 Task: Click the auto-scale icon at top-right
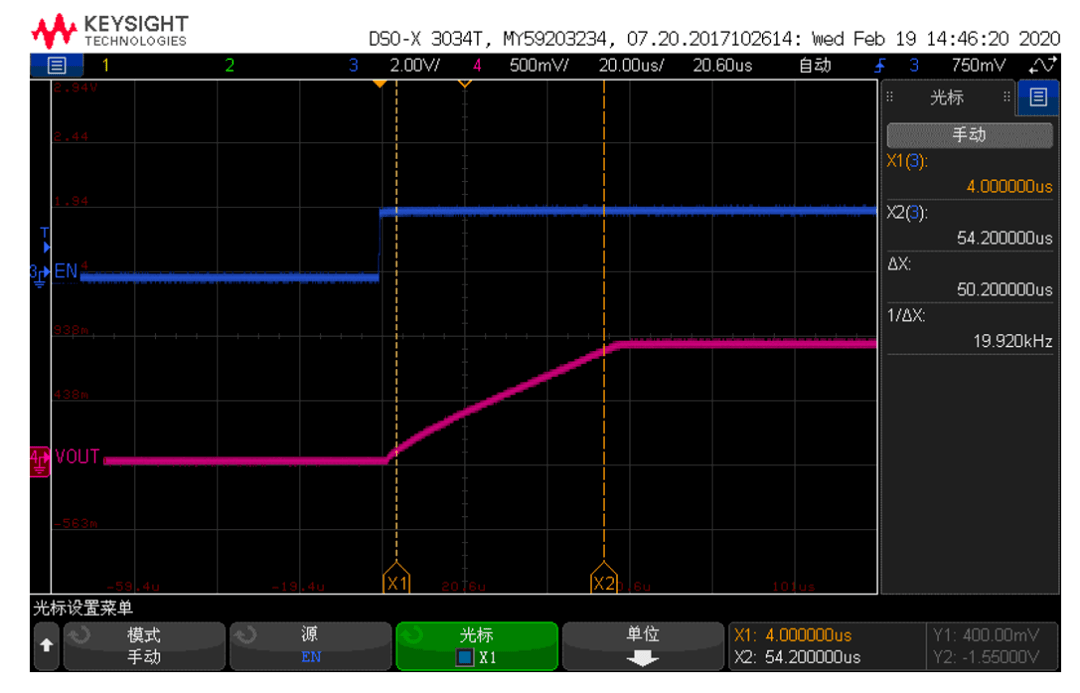click(1042, 65)
